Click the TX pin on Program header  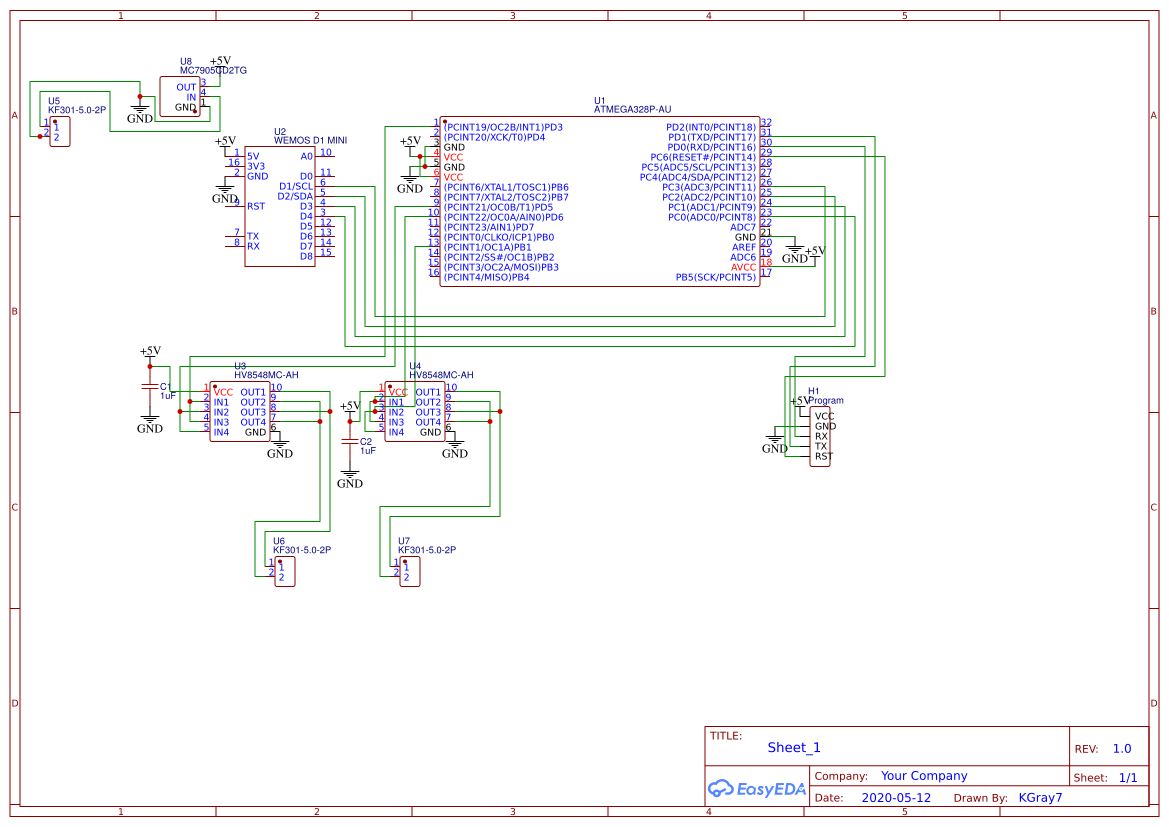point(821,447)
